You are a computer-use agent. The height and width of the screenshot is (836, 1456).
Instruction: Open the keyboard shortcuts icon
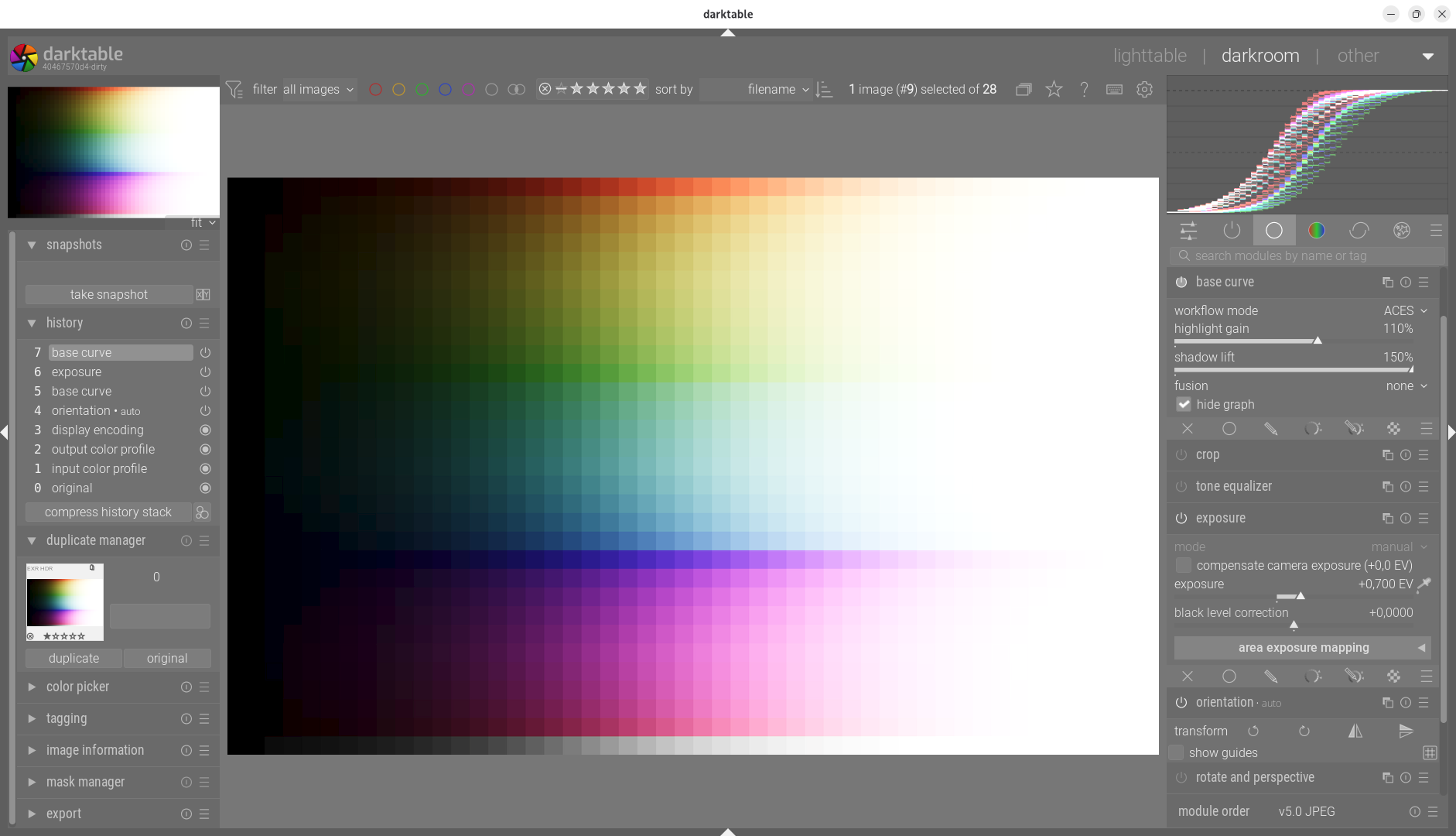(1114, 90)
